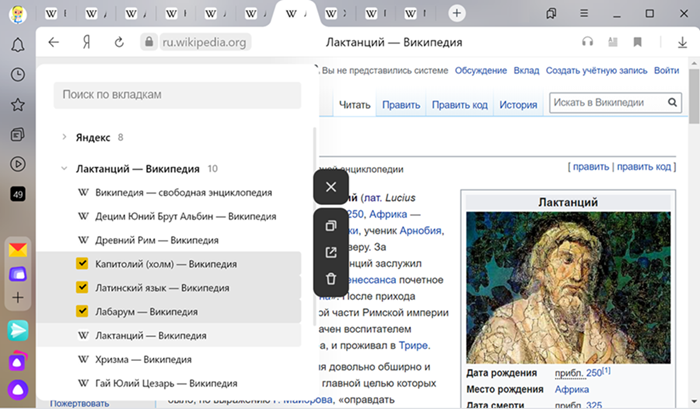The height and width of the screenshot is (409, 700).
Task: Open Yandex home page Я button
Action: click(87, 42)
